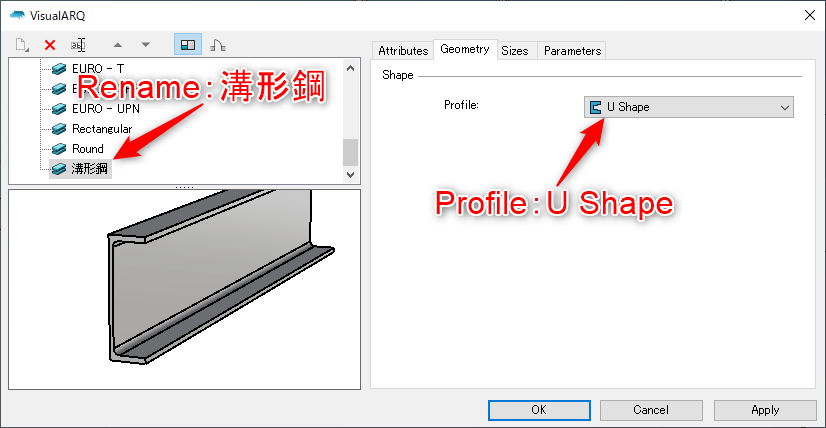Image resolution: width=826 pixels, height=428 pixels.
Task: Click the Cancel button
Action: tap(651, 410)
